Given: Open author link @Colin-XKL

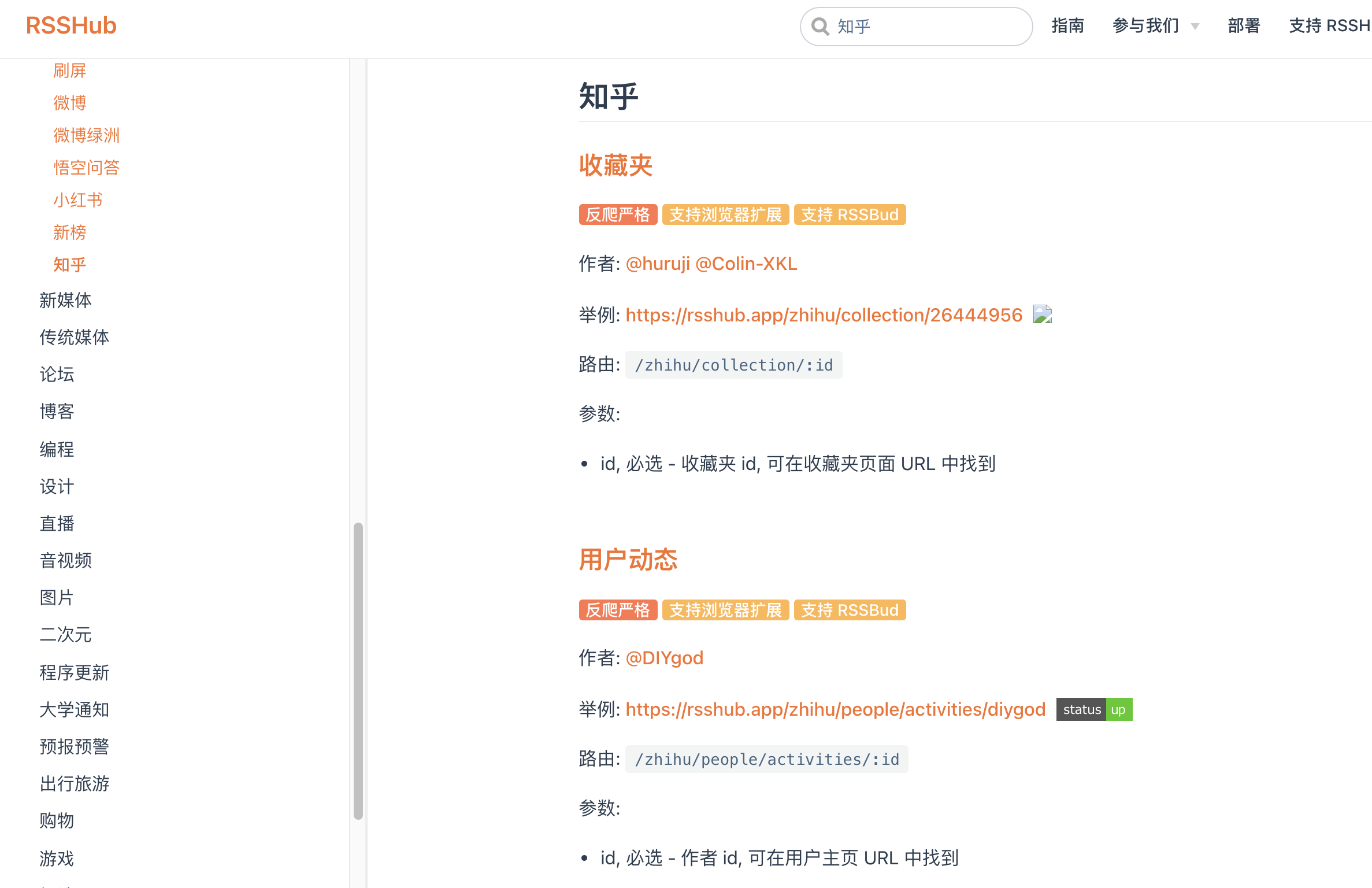Looking at the screenshot, I should click(x=746, y=264).
